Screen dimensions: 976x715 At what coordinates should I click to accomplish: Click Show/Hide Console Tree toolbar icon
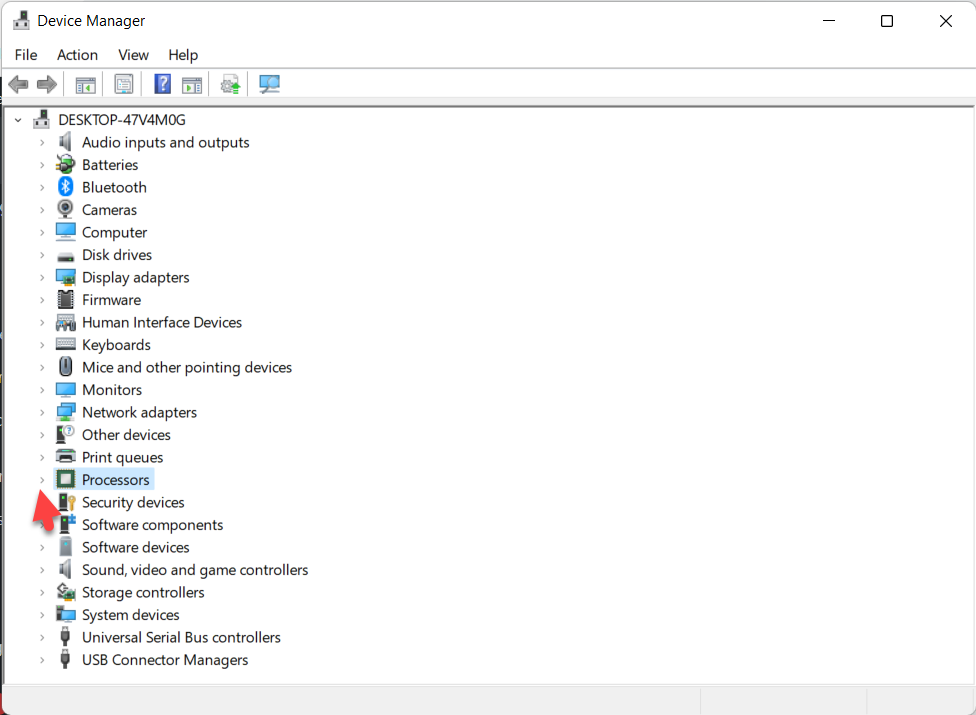coord(86,85)
